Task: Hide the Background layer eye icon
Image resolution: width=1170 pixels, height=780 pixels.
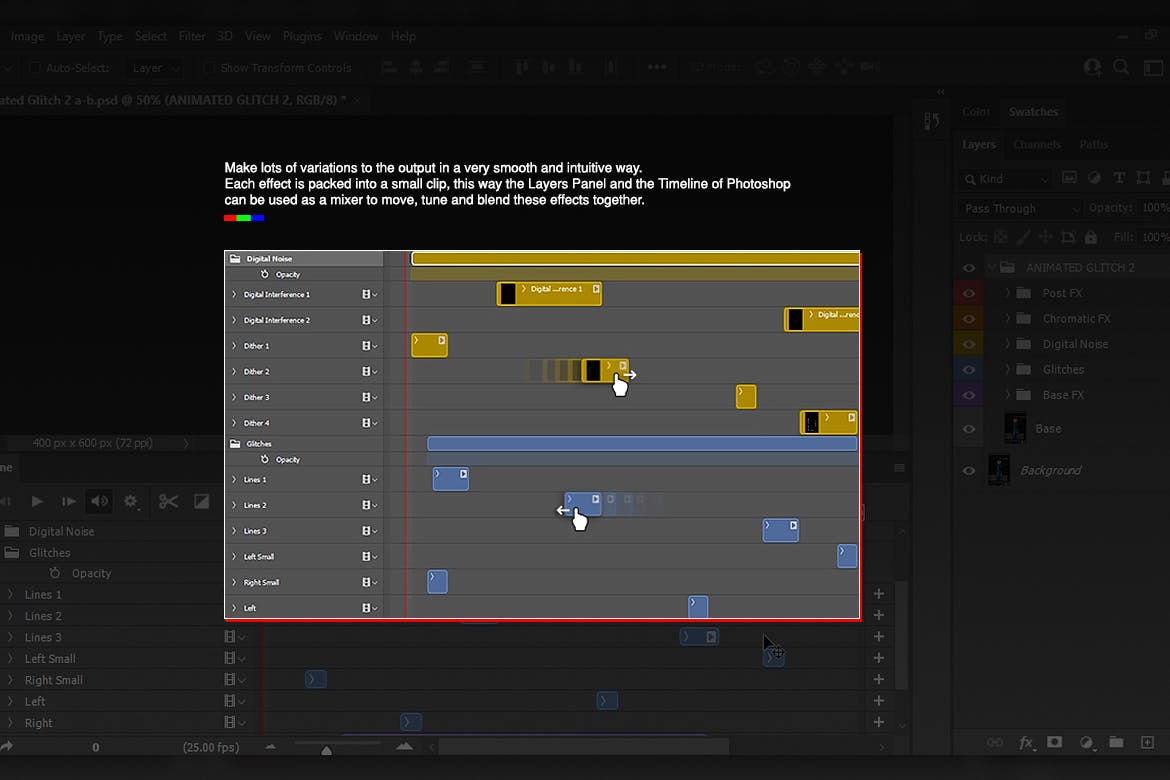Action: point(968,470)
